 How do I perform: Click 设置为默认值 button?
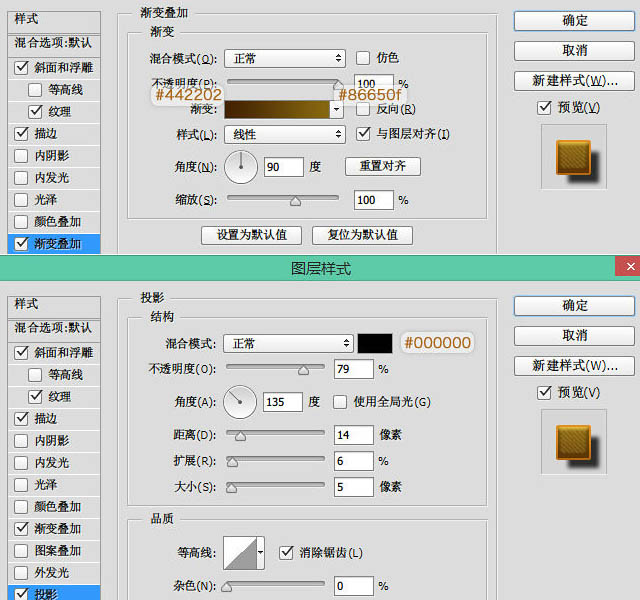pos(251,235)
